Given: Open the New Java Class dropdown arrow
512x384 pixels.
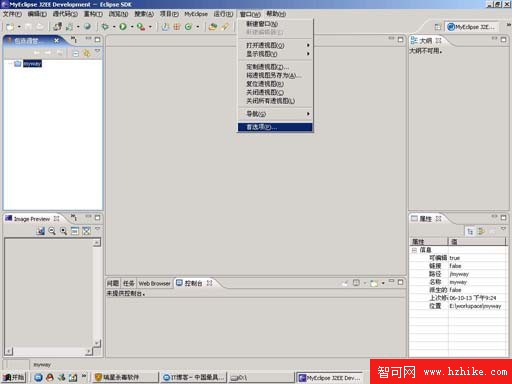Looking at the screenshot, I should (198, 27).
